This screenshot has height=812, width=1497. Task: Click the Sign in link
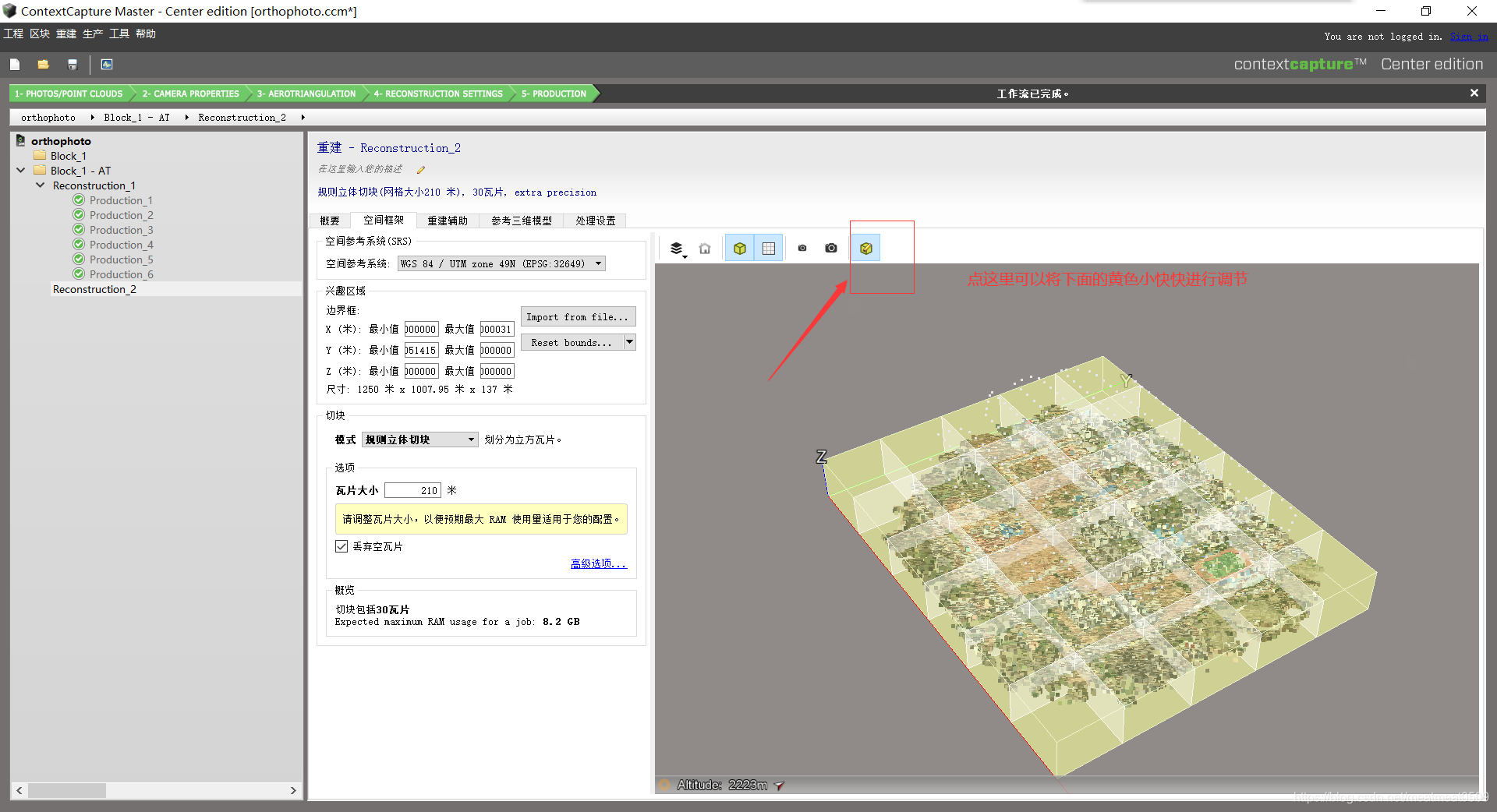coord(1469,37)
